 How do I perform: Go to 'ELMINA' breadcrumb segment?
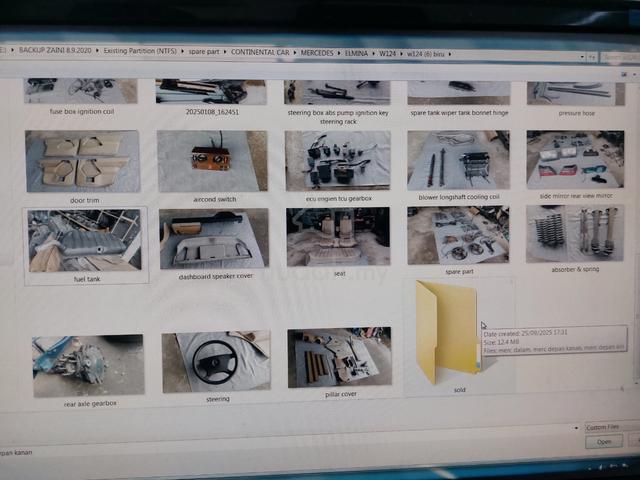pyautogui.click(x=356, y=53)
